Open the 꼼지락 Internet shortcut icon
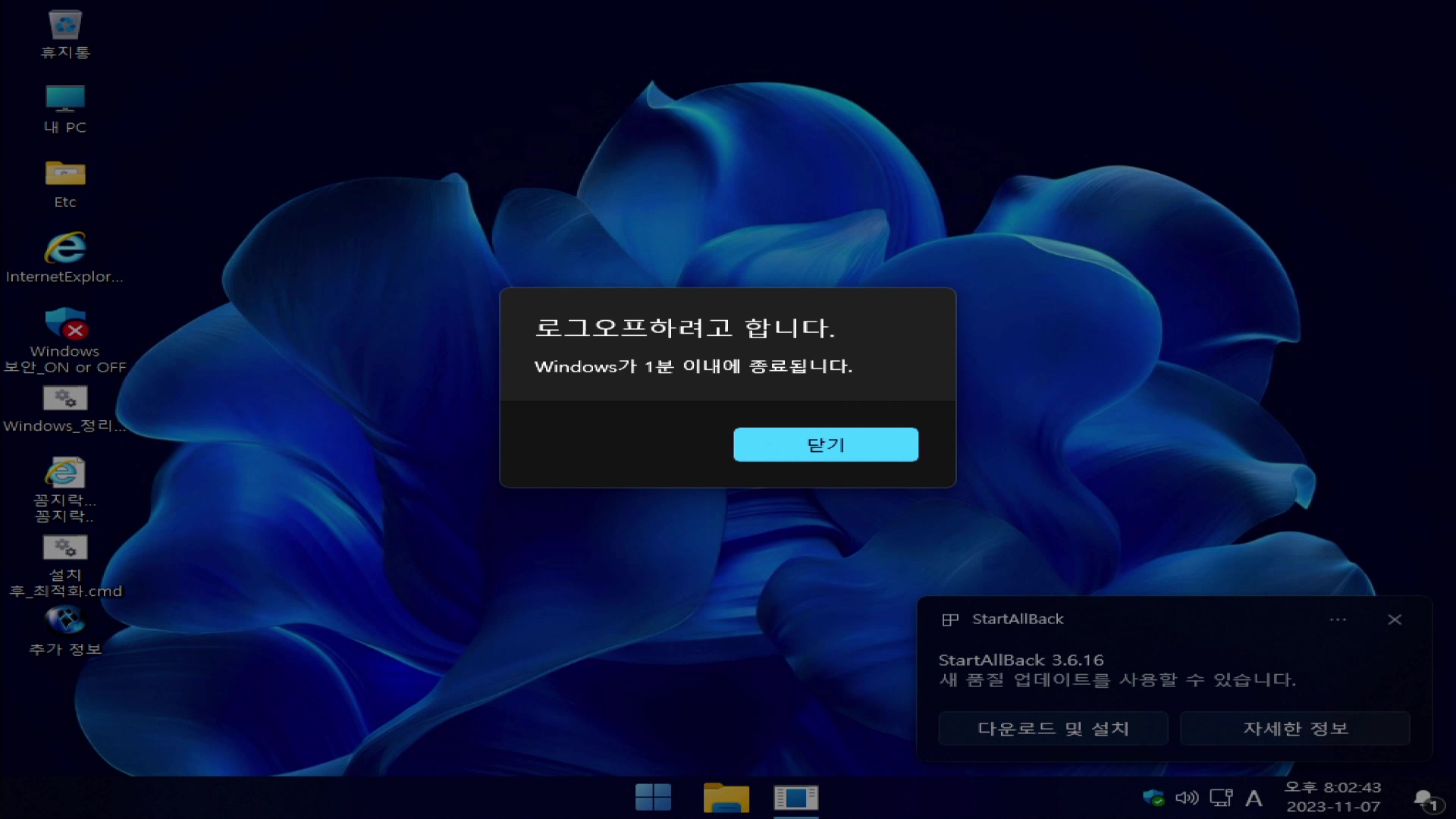This screenshot has height=819, width=1456. (x=65, y=473)
